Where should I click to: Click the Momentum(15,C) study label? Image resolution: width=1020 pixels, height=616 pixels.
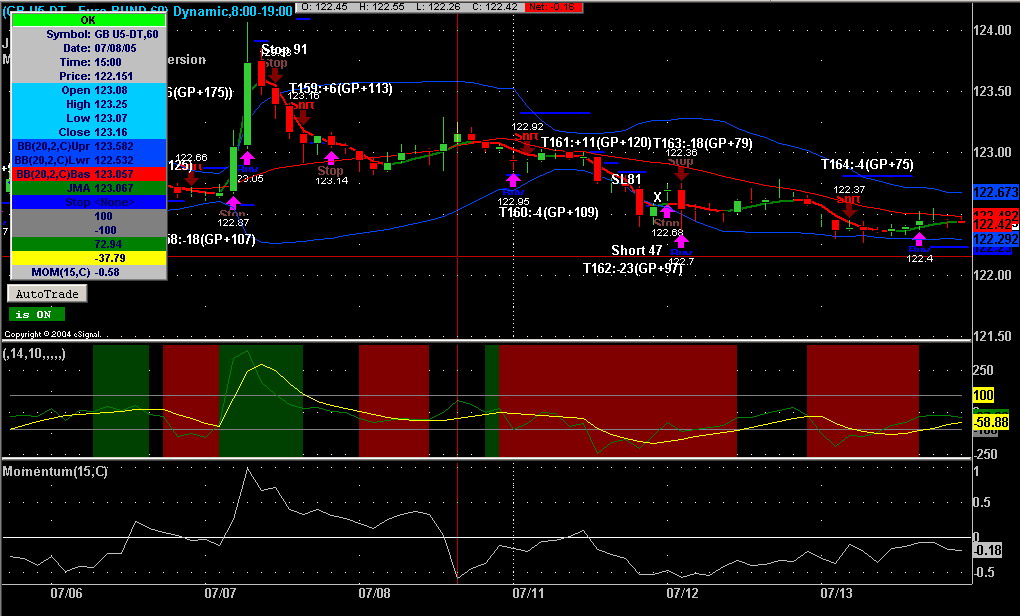click(55, 471)
